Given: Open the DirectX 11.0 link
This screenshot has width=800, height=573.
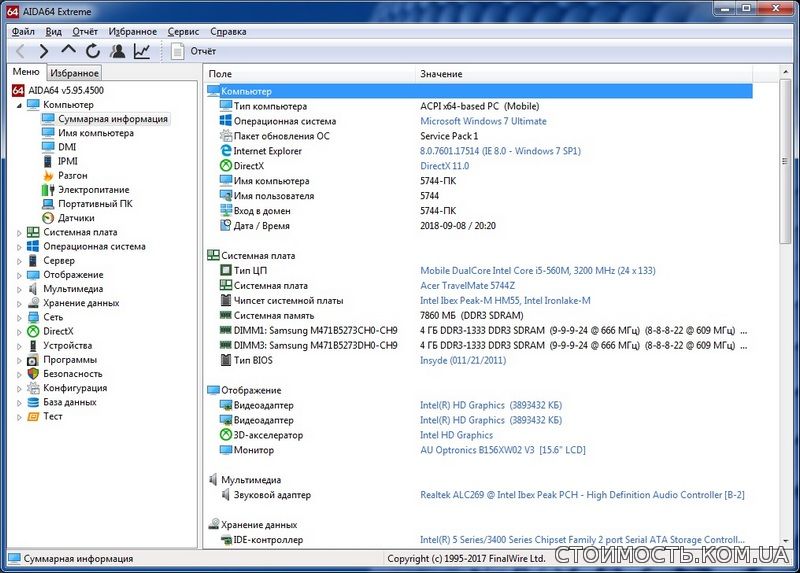Looking at the screenshot, I should coord(444,166).
